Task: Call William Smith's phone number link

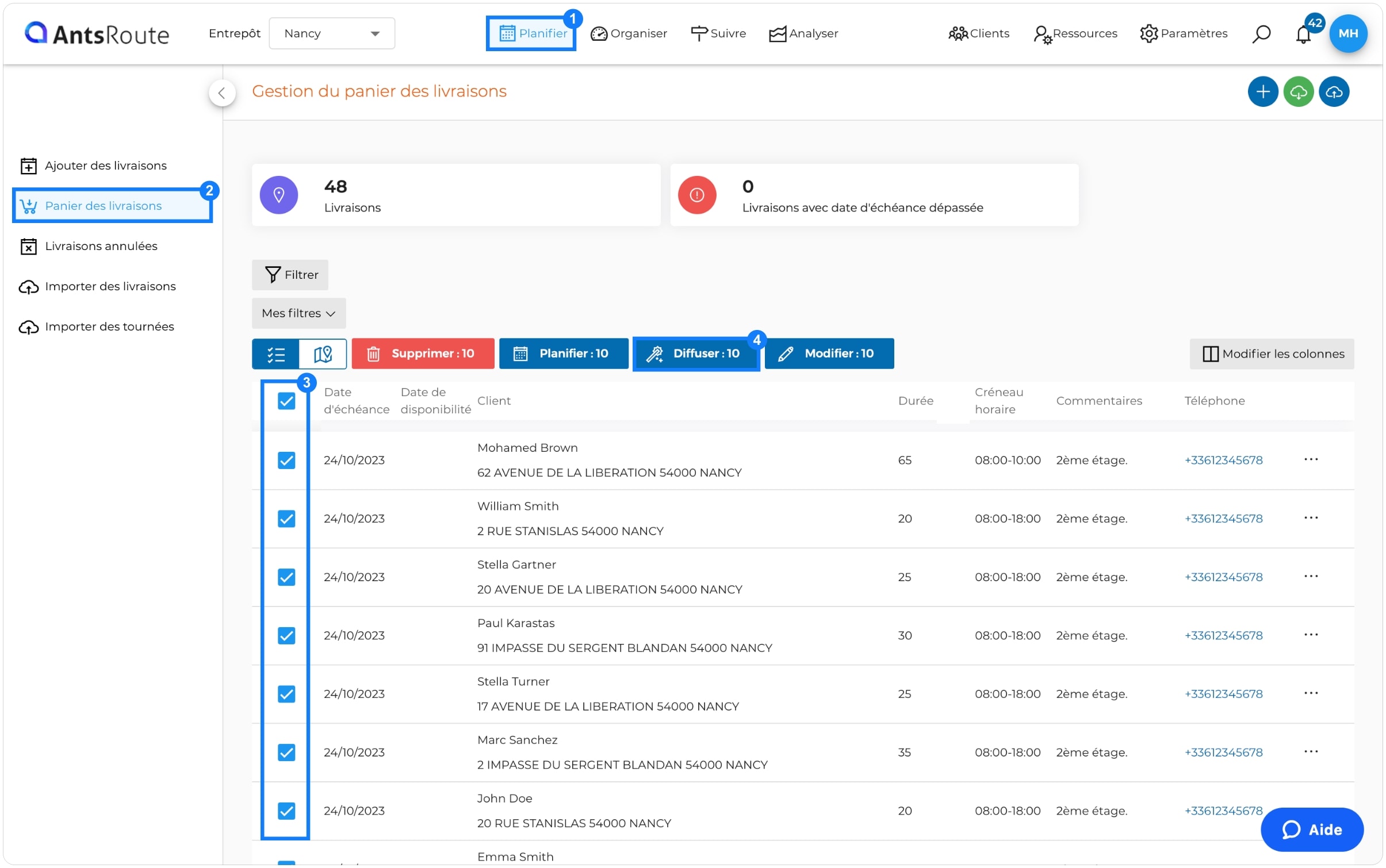Action: [1223, 519]
